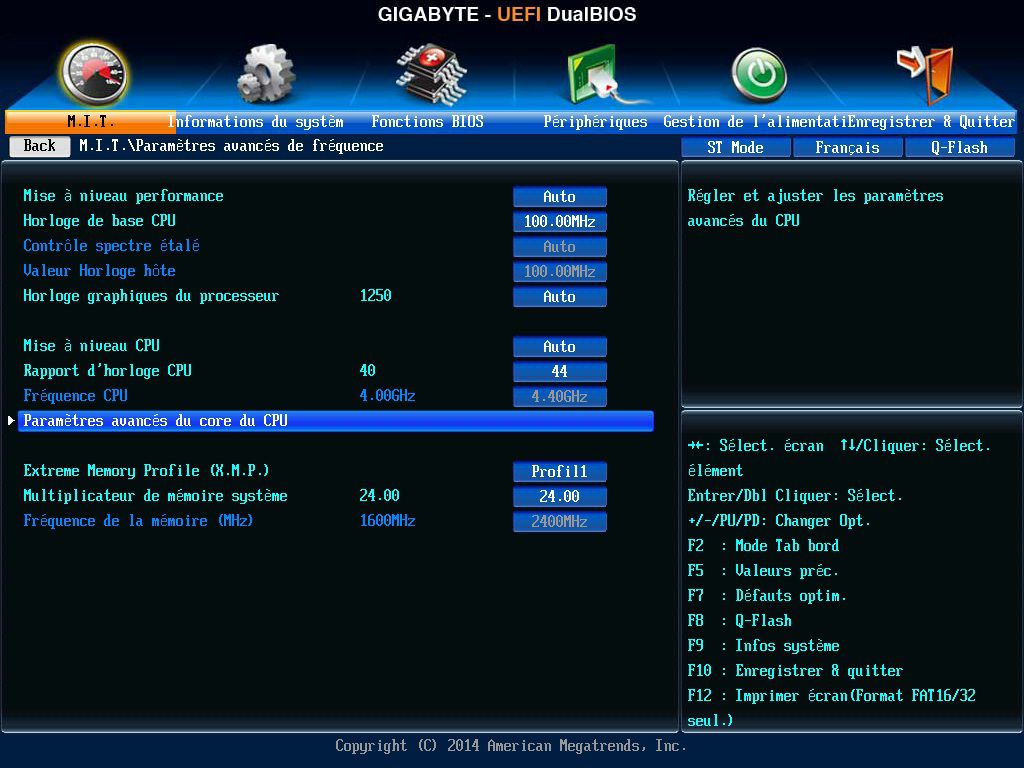Open Mise à niveau CPU Auto dropdown
The width and height of the screenshot is (1024, 768).
point(560,347)
